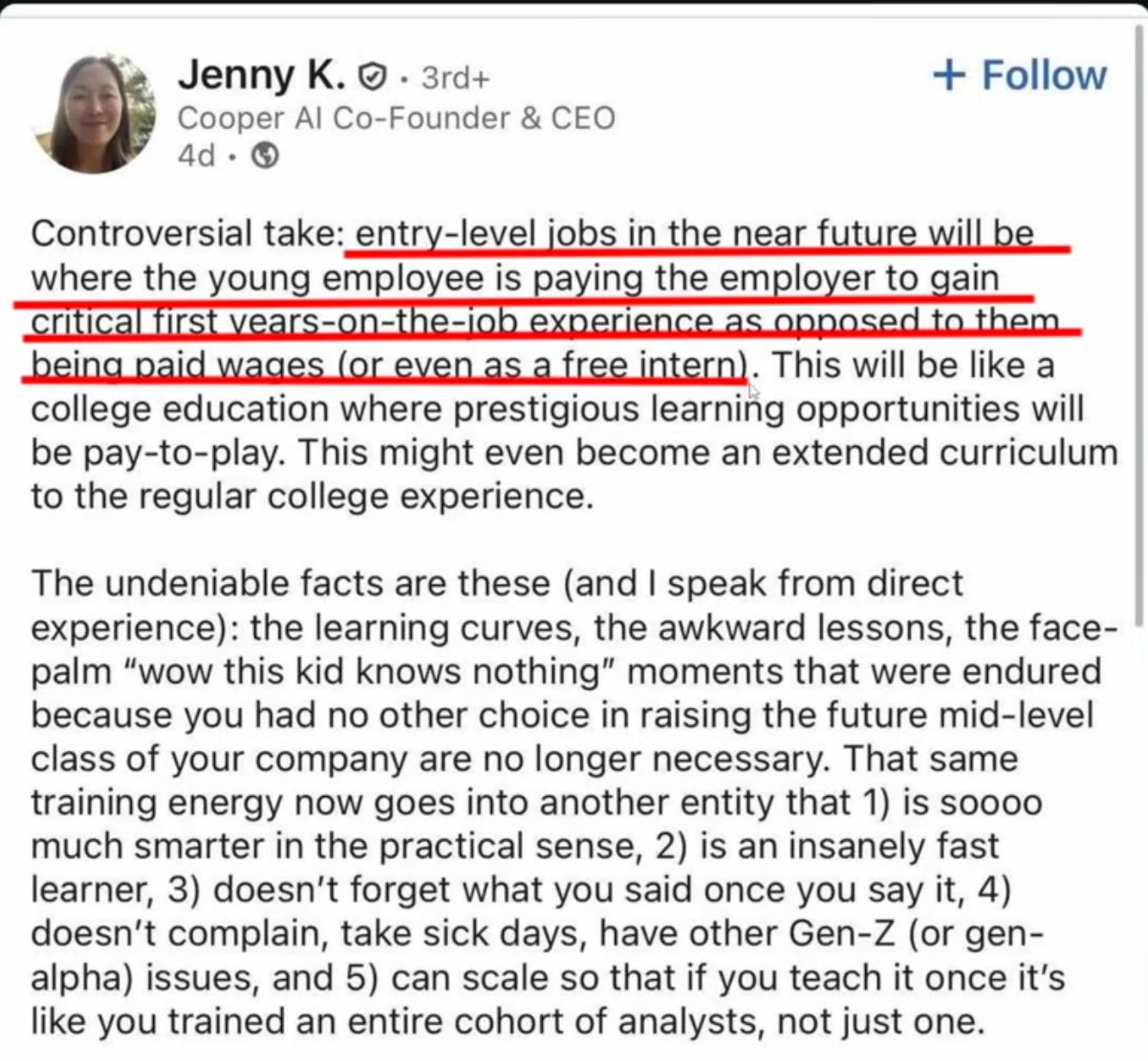
Task: Click the words "Controversial take:"
Action: pyautogui.click(x=187, y=234)
